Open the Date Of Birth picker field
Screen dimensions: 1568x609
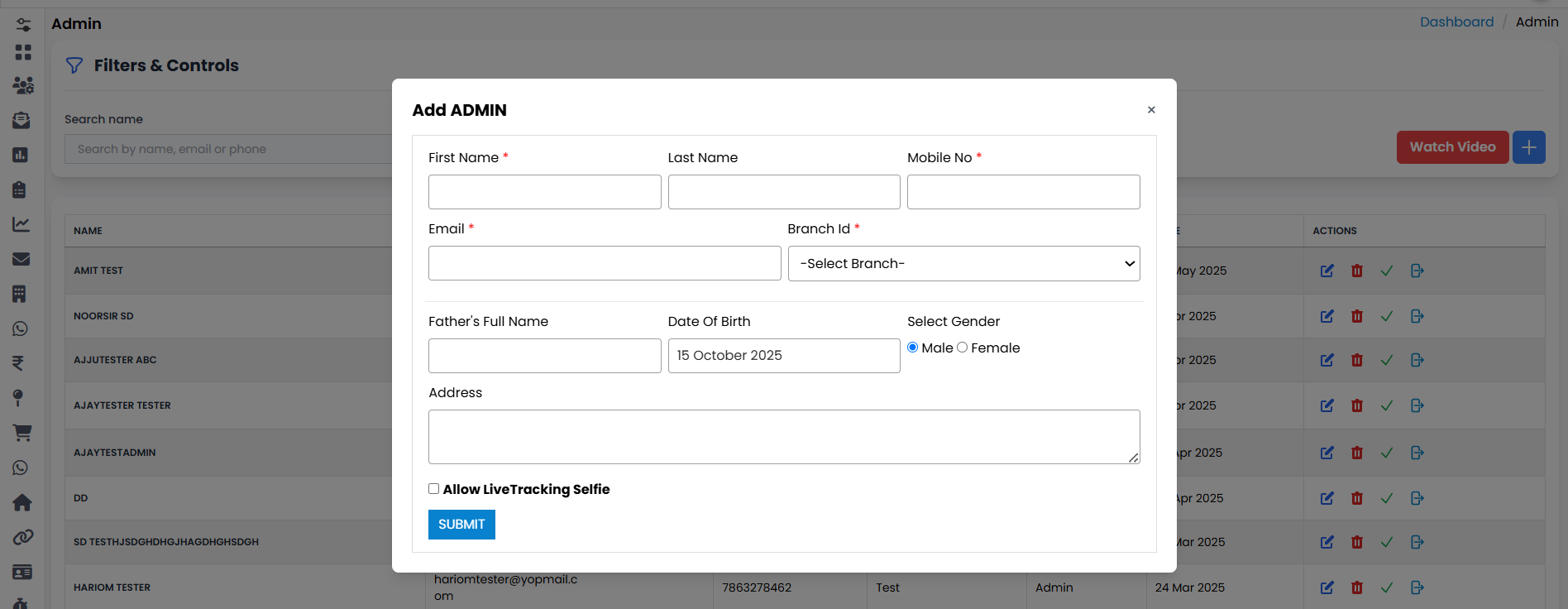coord(783,356)
